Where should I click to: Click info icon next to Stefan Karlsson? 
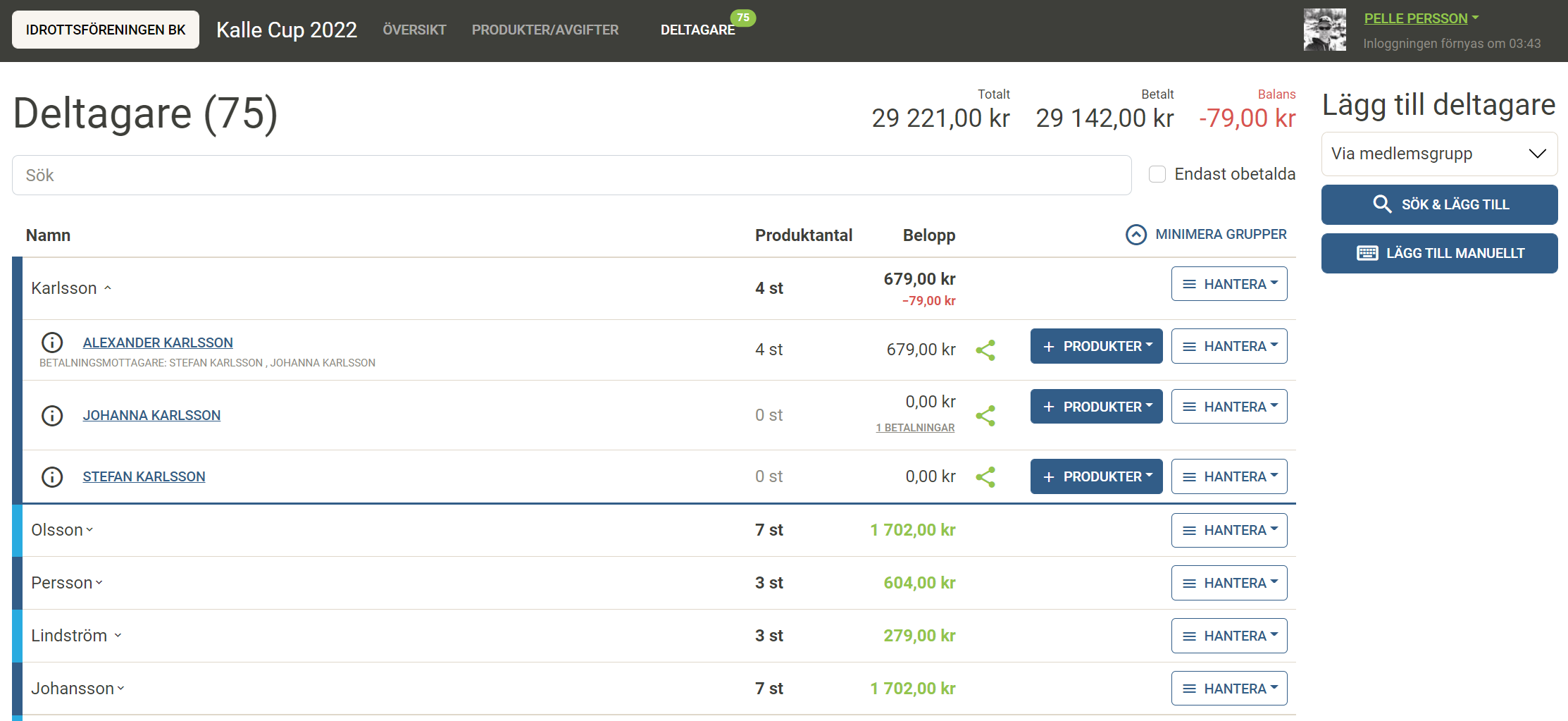(52, 477)
